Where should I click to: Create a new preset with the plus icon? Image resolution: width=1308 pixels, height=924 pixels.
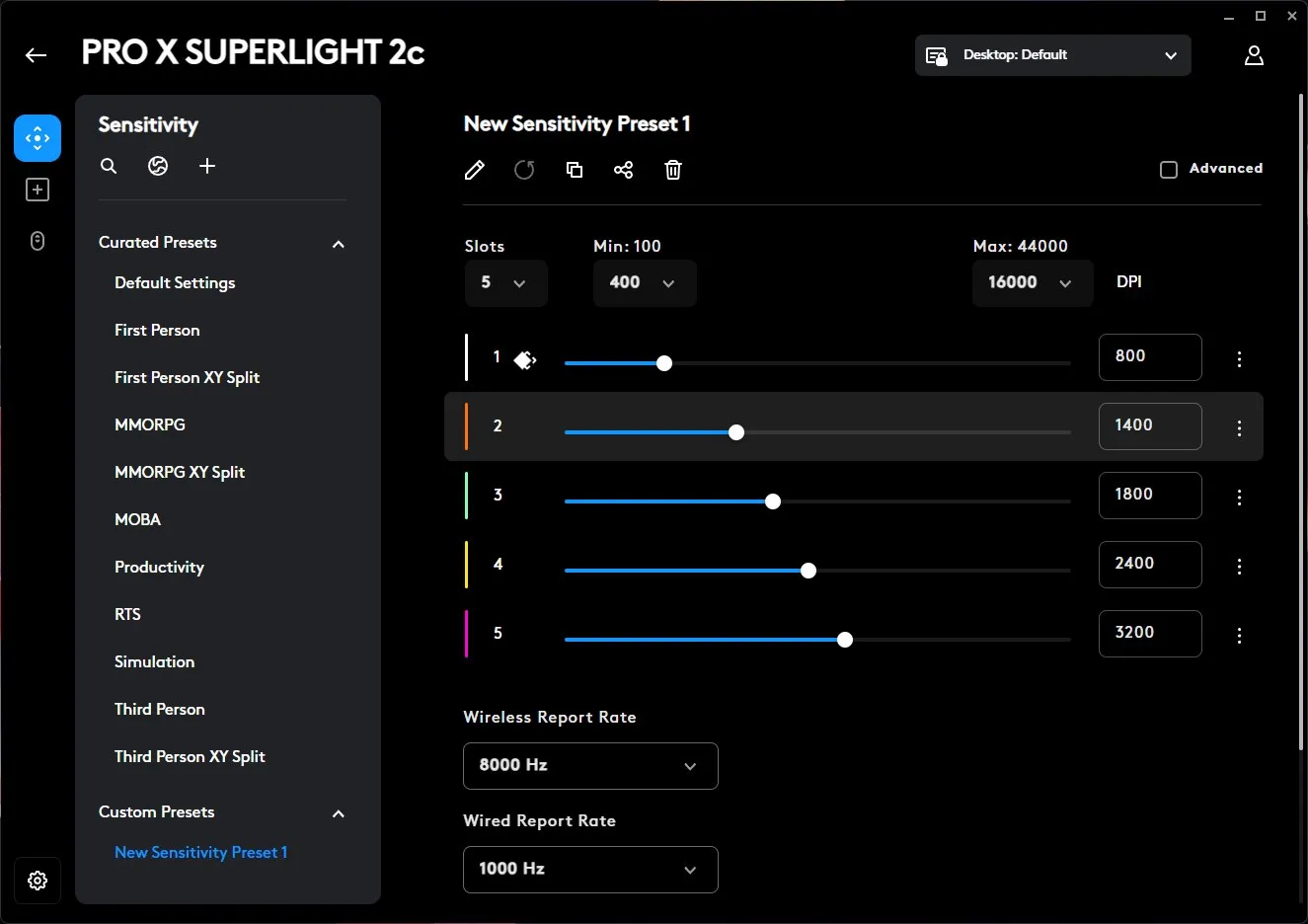(207, 166)
